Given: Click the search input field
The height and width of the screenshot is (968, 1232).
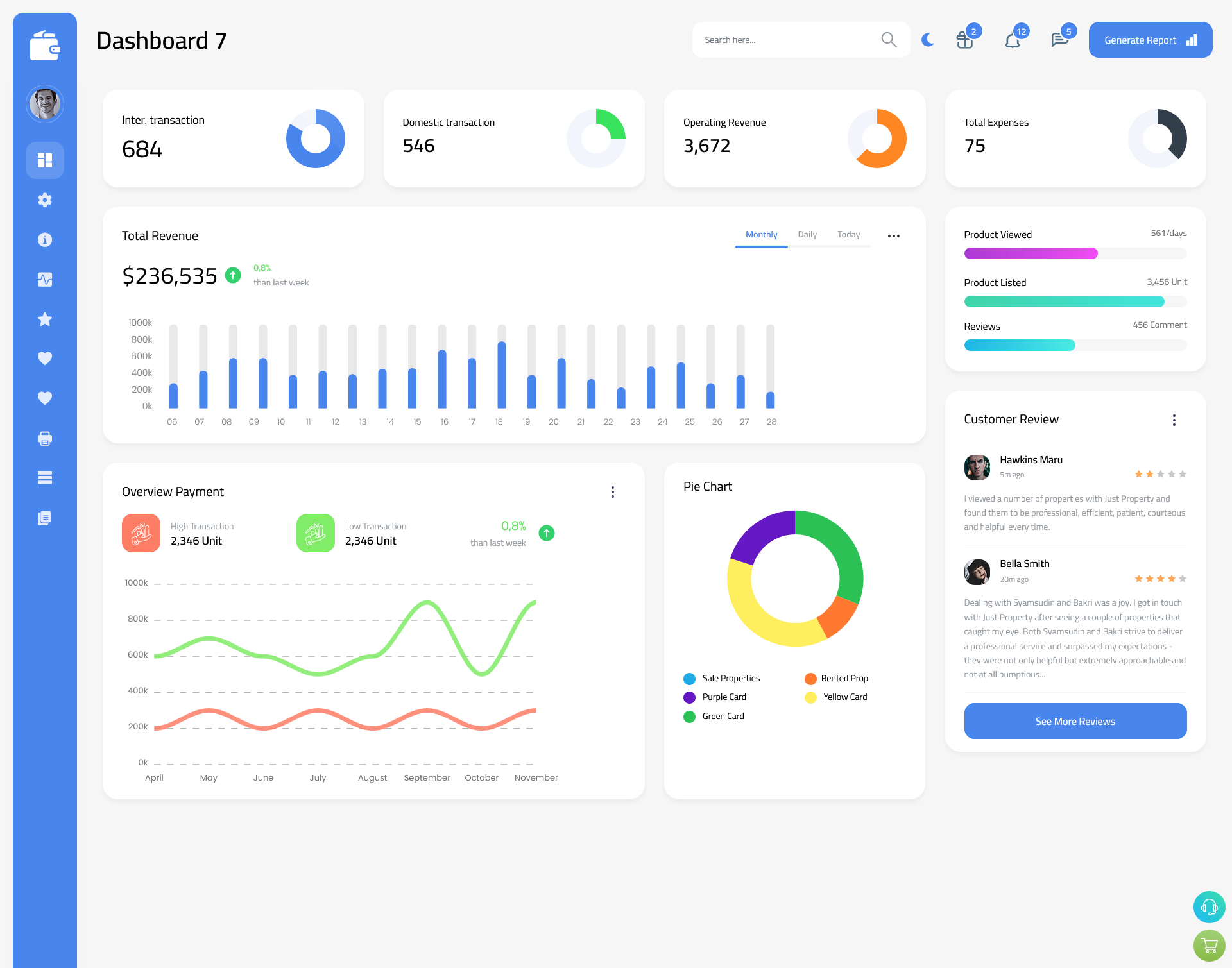Looking at the screenshot, I should pos(786,40).
